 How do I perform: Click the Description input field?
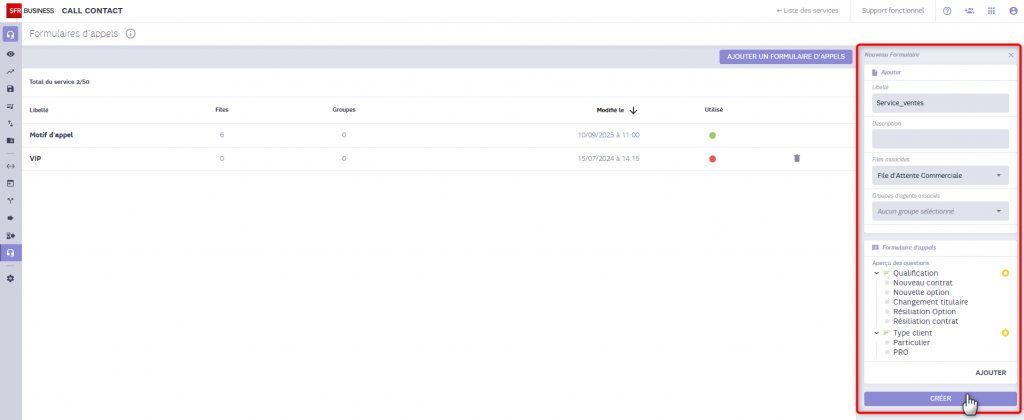coord(940,139)
